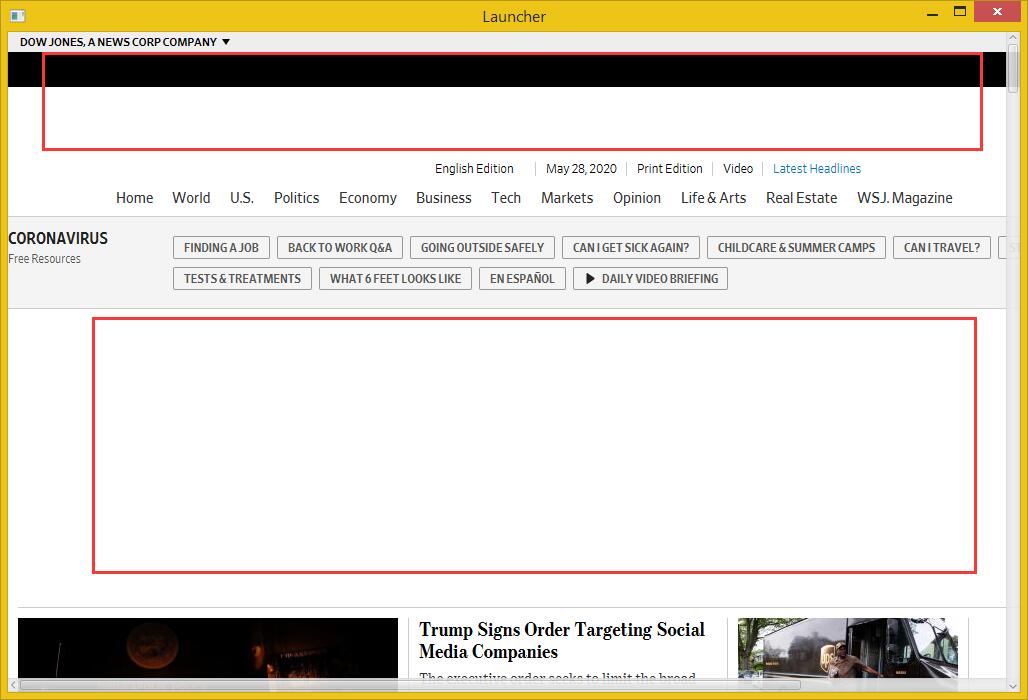
Task: Expand the Dow Jones company dropdown arrow
Action: pos(226,42)
